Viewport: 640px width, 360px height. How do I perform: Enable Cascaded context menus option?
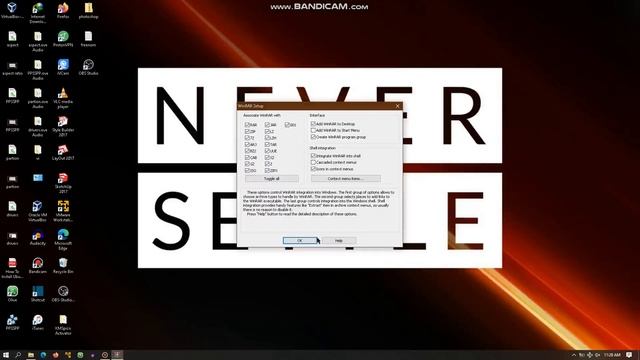tap(313, 162)
